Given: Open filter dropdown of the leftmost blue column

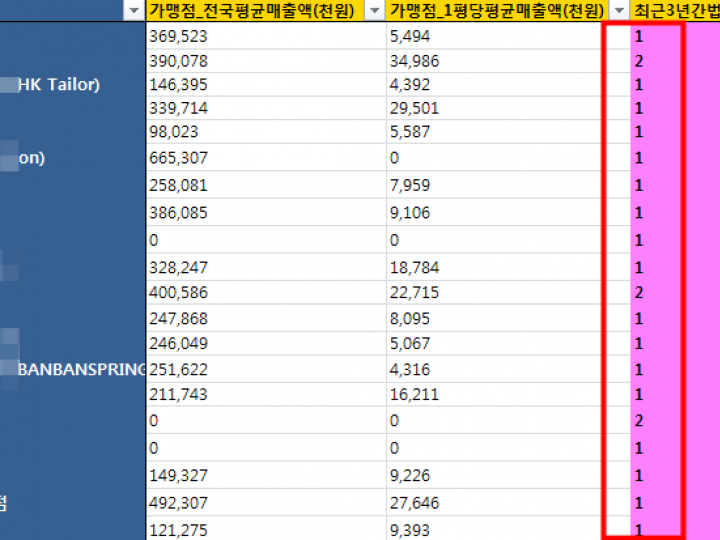Looking at the screenshot, I should click(134, 11).
